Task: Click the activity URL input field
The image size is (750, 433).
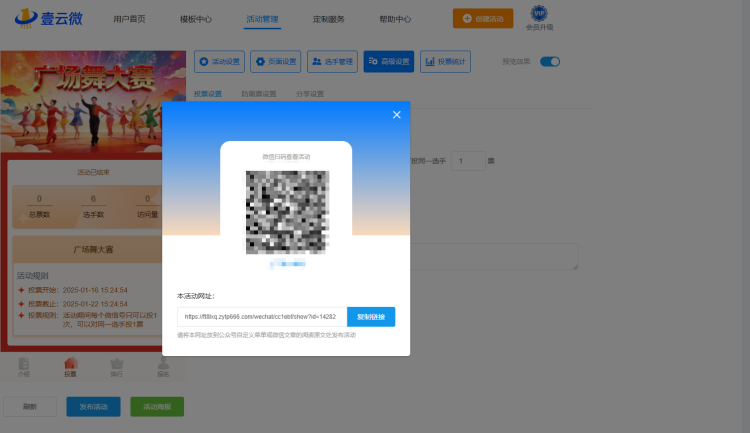Action: pyautogui.click(x=262, y=317)
